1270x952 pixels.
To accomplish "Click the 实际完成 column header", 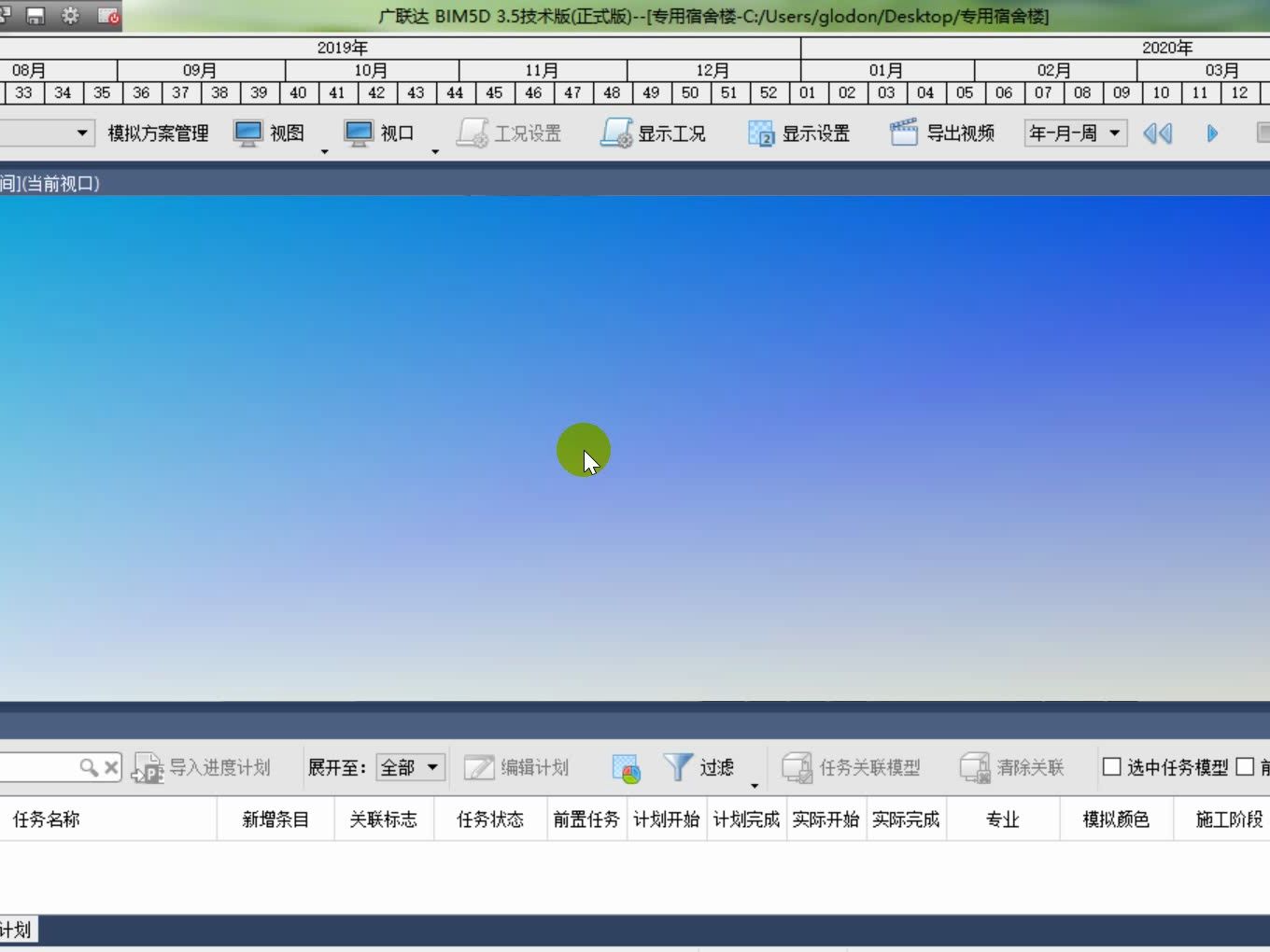I will pyautogui.click(x=907, y=819).
